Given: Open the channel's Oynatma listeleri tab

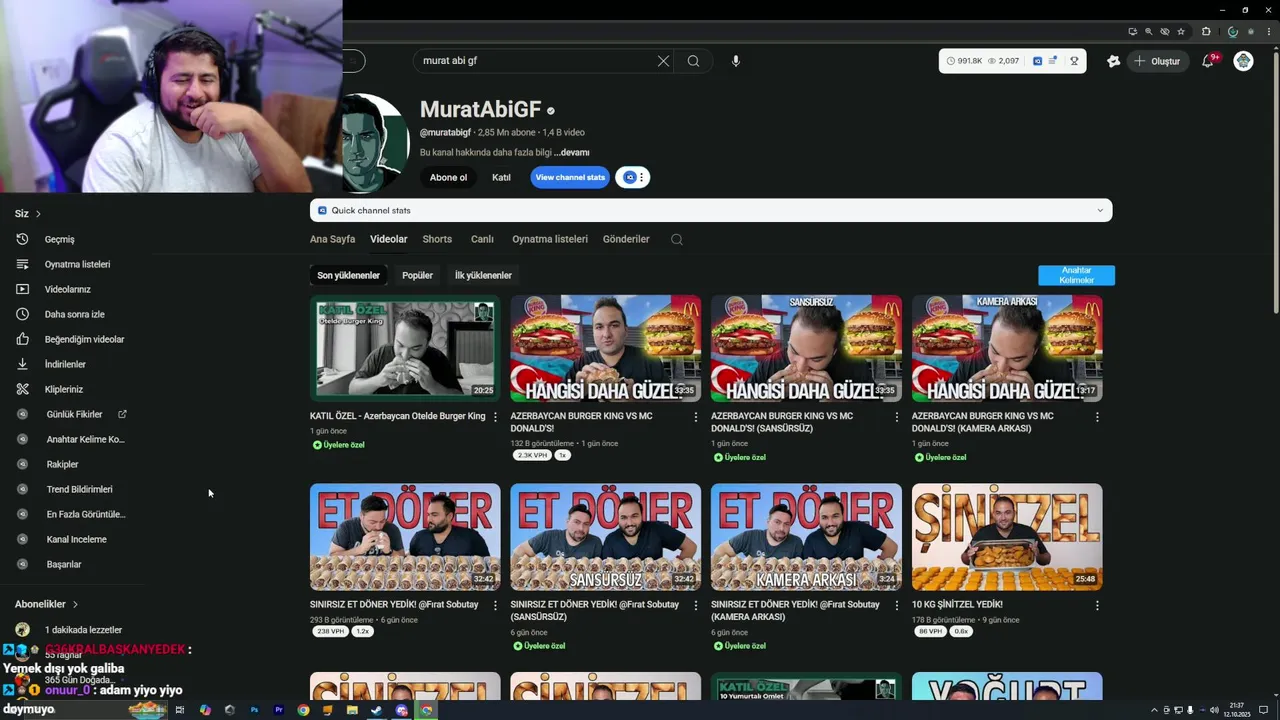Looking at the screenshot, I should 550,239.
